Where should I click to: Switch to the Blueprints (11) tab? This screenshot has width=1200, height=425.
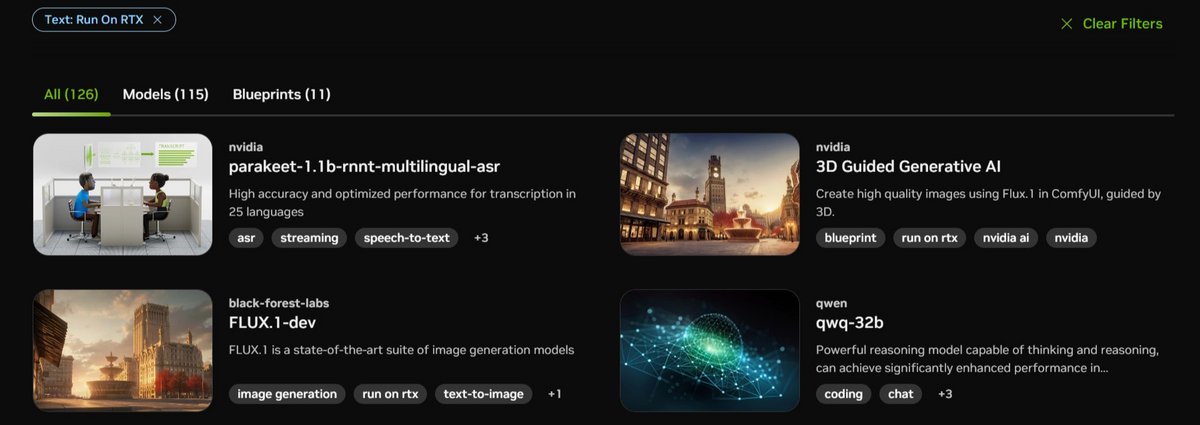(x=282, y=94)
